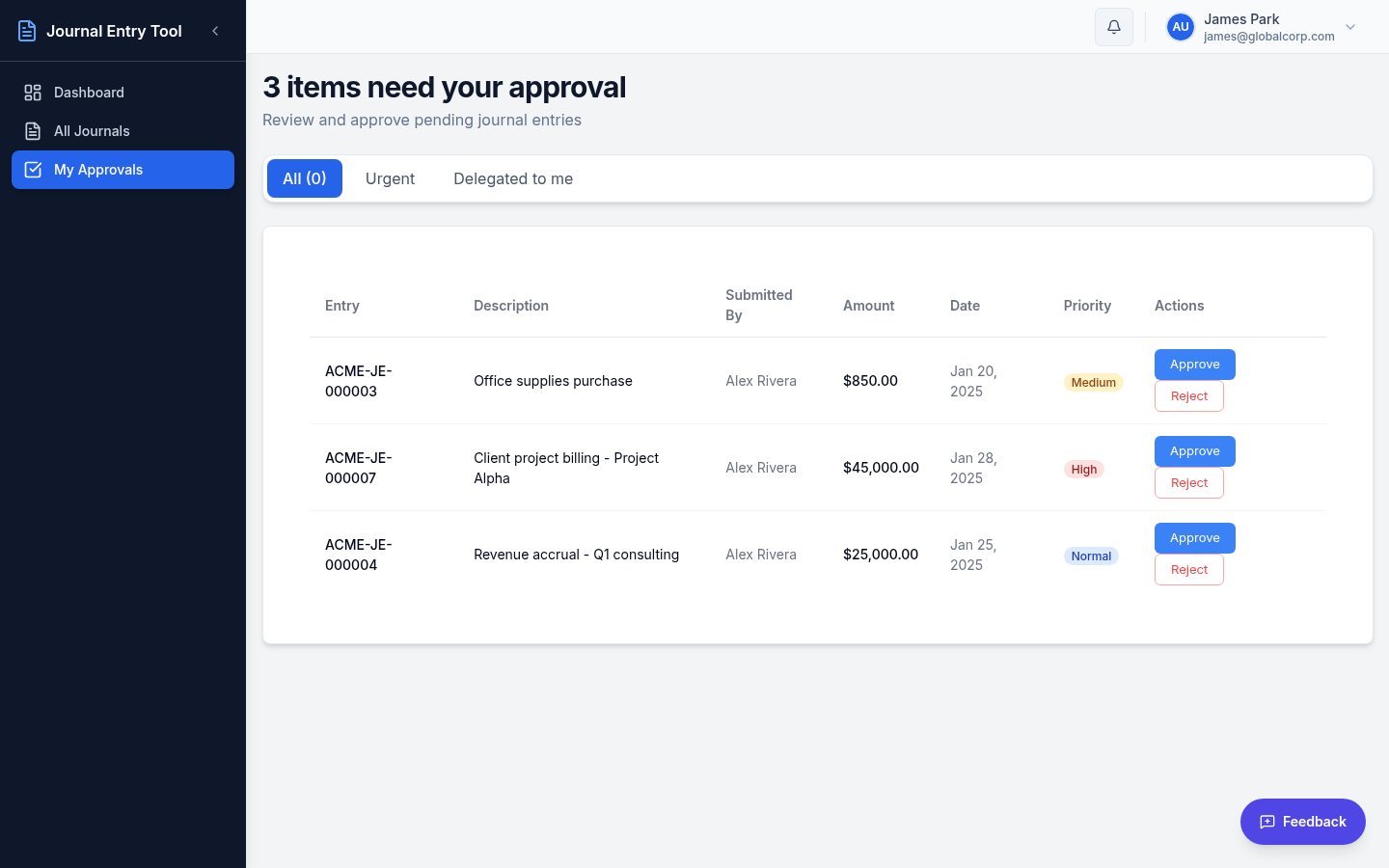Click the My Approvals checkmark icon

click(x=33, y=169)
